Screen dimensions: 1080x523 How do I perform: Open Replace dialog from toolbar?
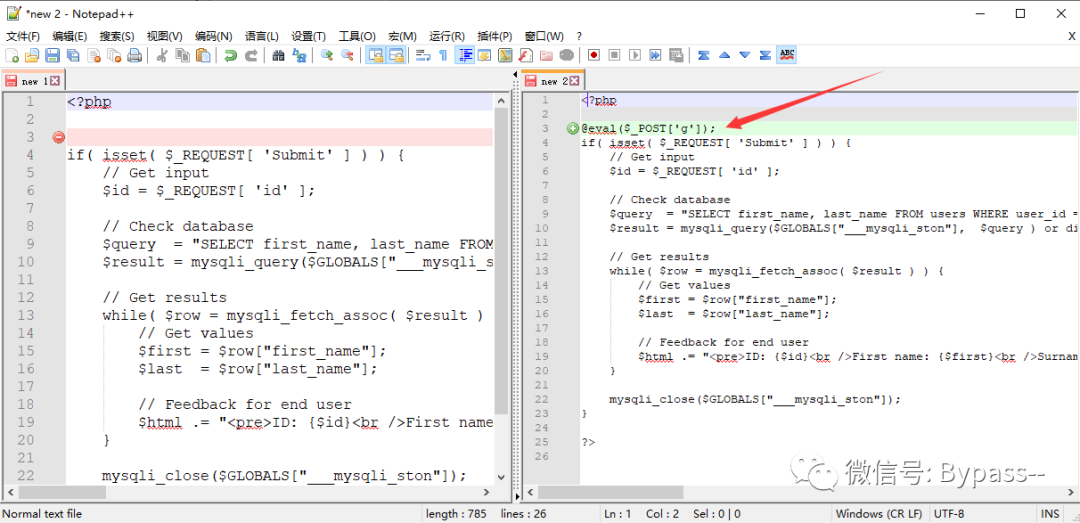click(x=299, y=55)
